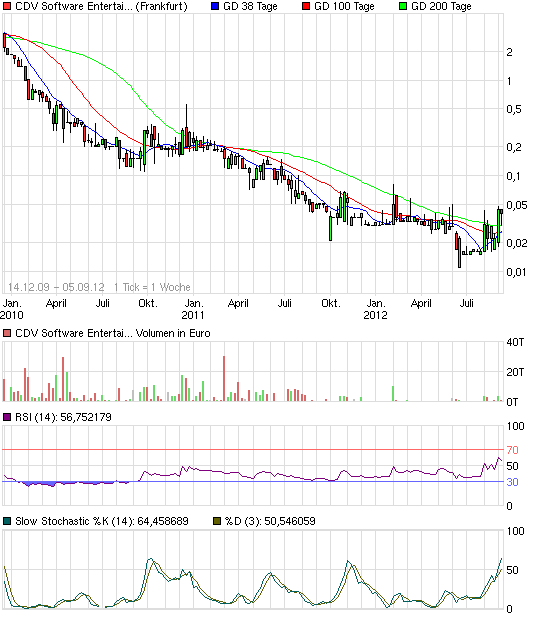Image resolution: width=545 pixels, height=618 pixels.
Task: Click the 'Jan. 2011' axis label
Action: 193,309
